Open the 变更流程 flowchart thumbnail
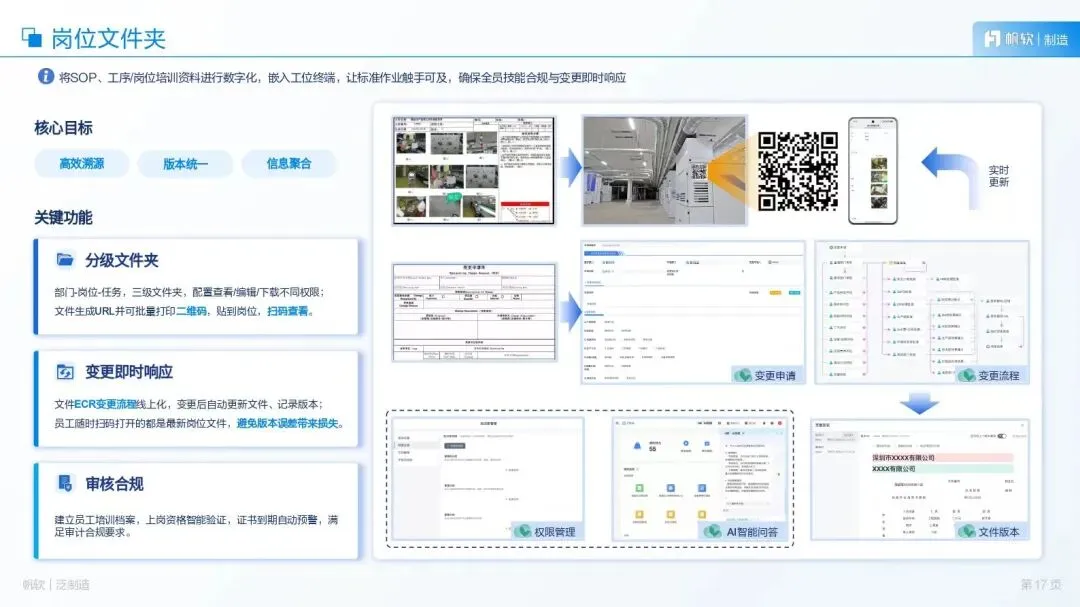 coord(922,311)
